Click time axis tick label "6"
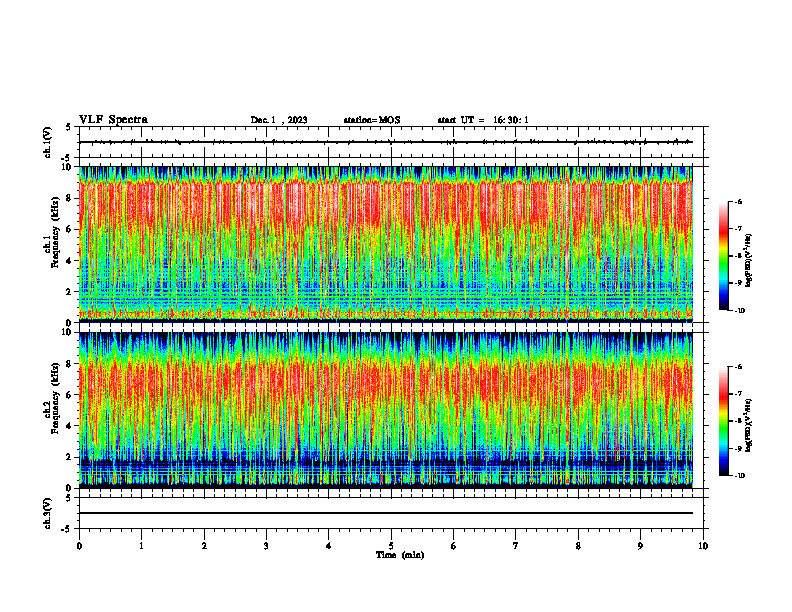 [454, 546]
